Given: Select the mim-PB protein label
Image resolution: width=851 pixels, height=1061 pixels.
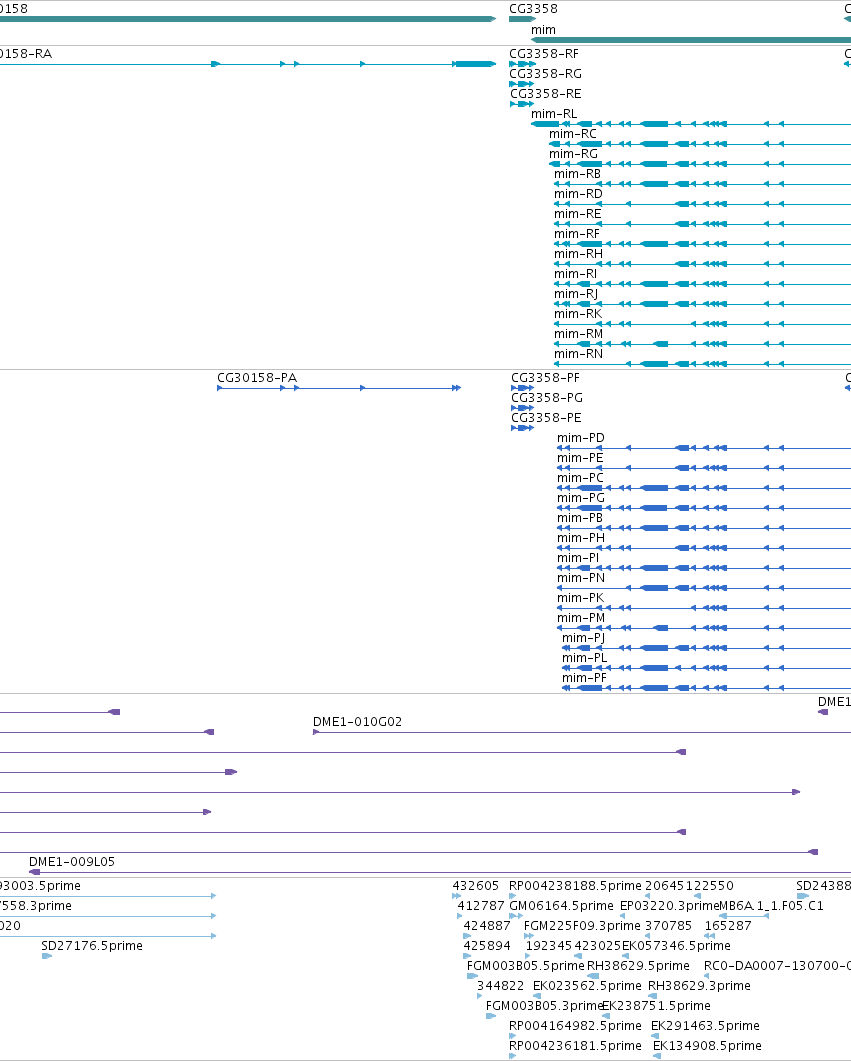Looking at the screenshot, I should point(579,518).
